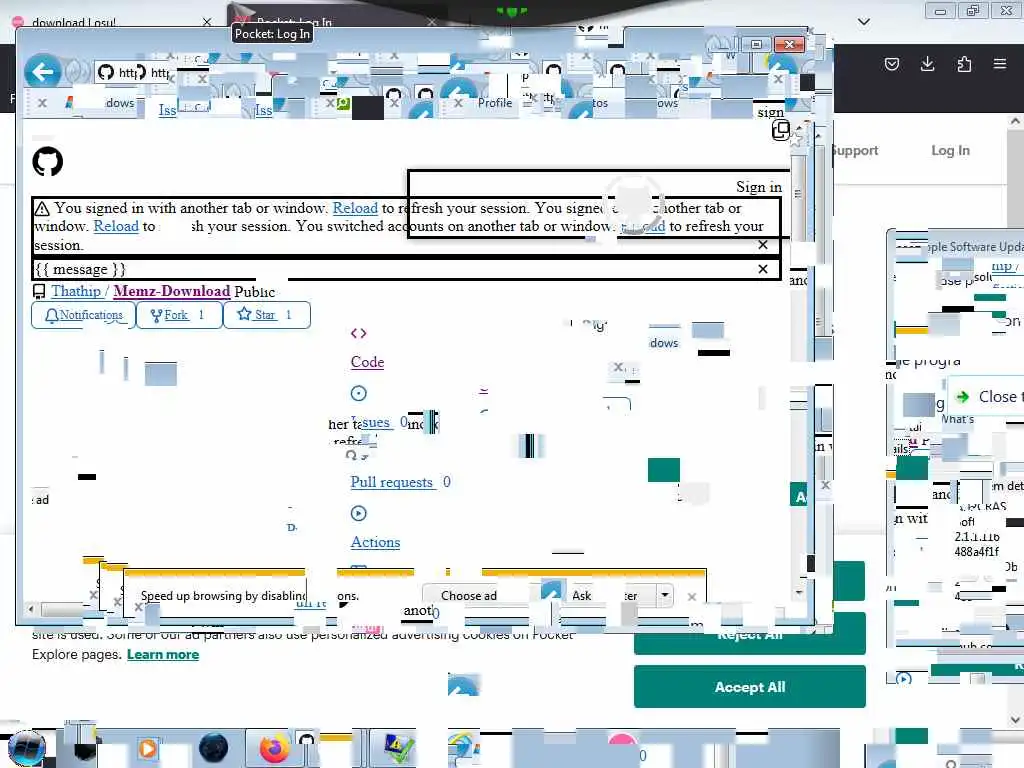Open the green-checkmark monitor taskbar icon
Screen dimensions: 1024x768
point(399,748)
